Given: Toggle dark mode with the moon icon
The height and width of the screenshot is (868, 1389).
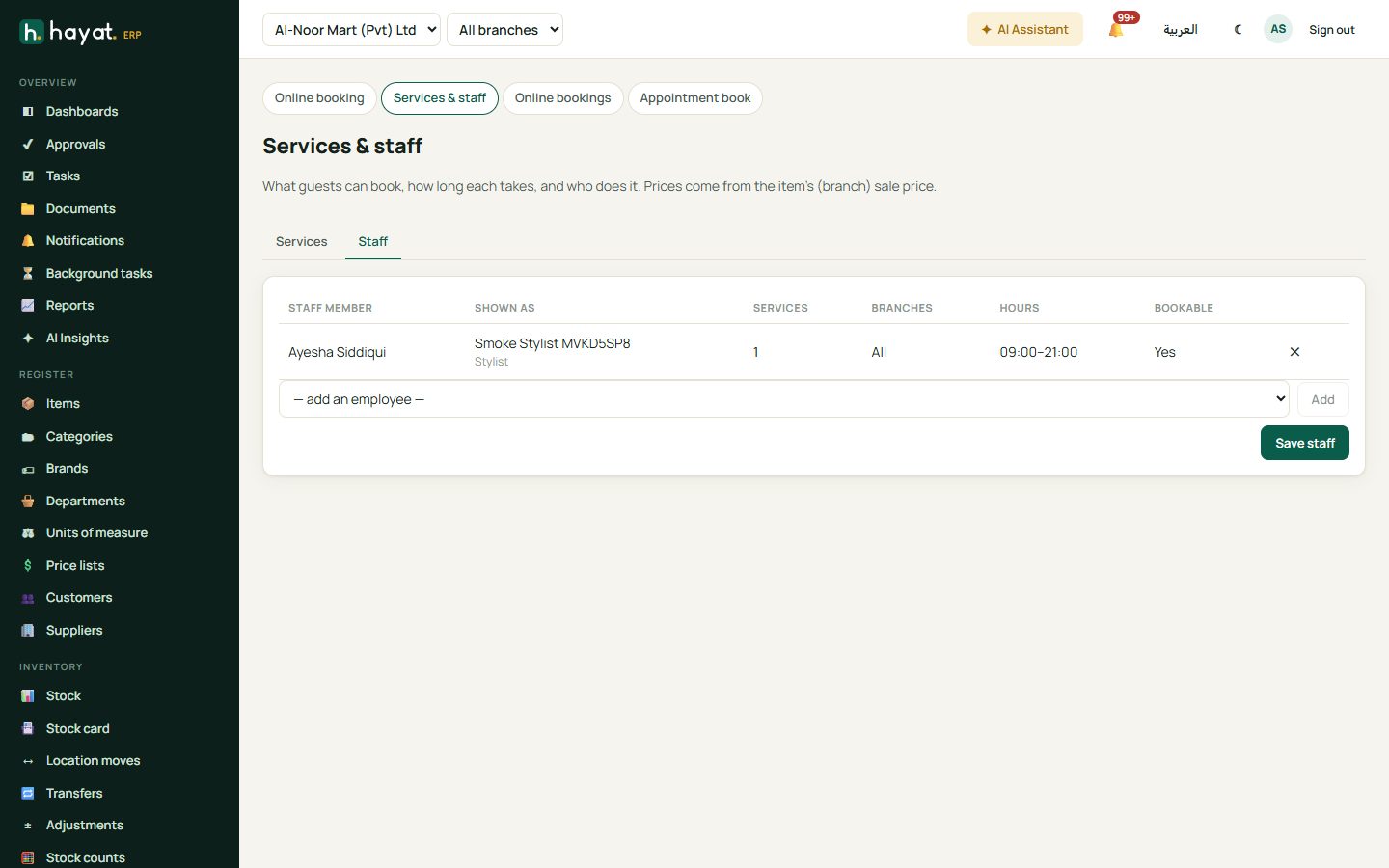Looking at the screenshot, I should click(1238, 30).
